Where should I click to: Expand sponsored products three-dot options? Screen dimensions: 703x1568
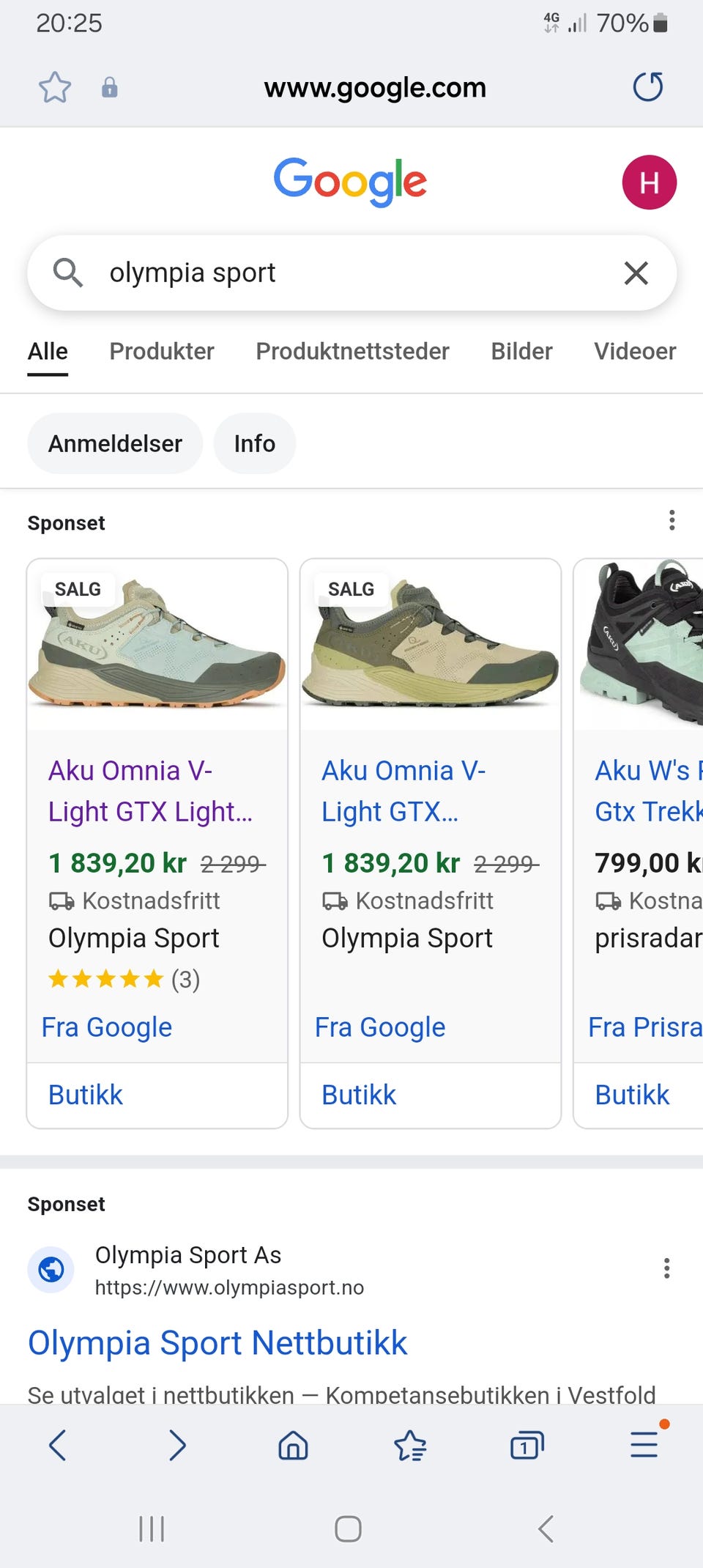coord(672,521)
